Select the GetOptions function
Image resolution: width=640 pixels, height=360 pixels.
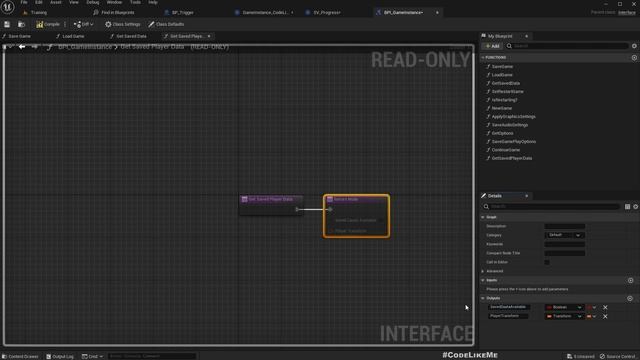[502, 133]
